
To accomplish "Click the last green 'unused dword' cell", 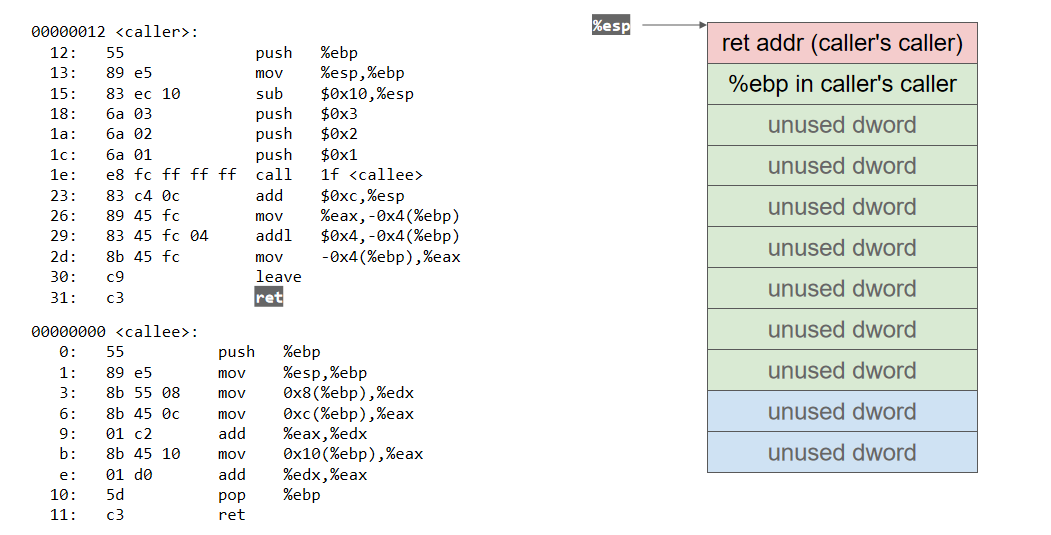I will pos(841,370).
